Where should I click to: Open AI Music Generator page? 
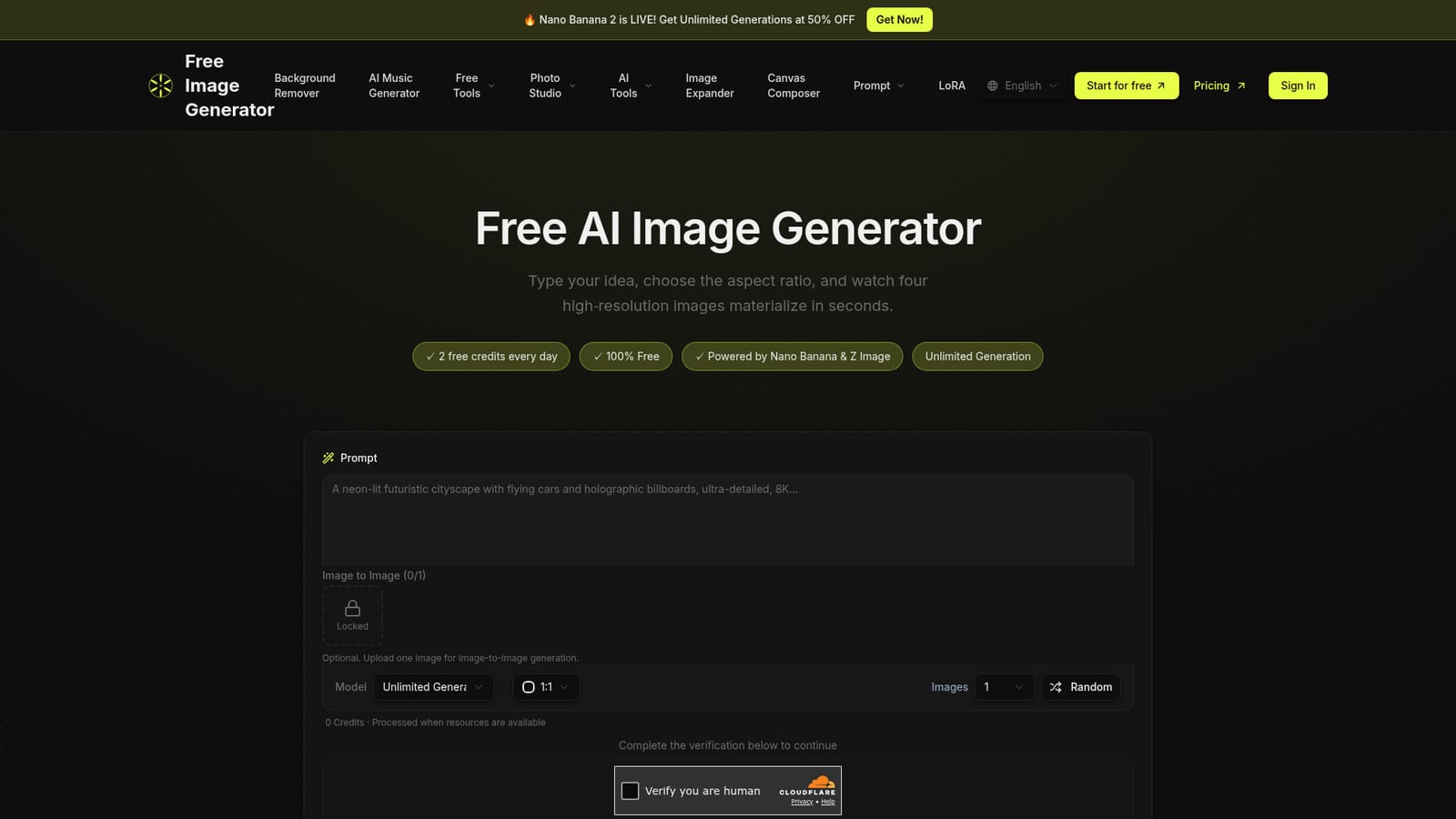tap(394, 86)
